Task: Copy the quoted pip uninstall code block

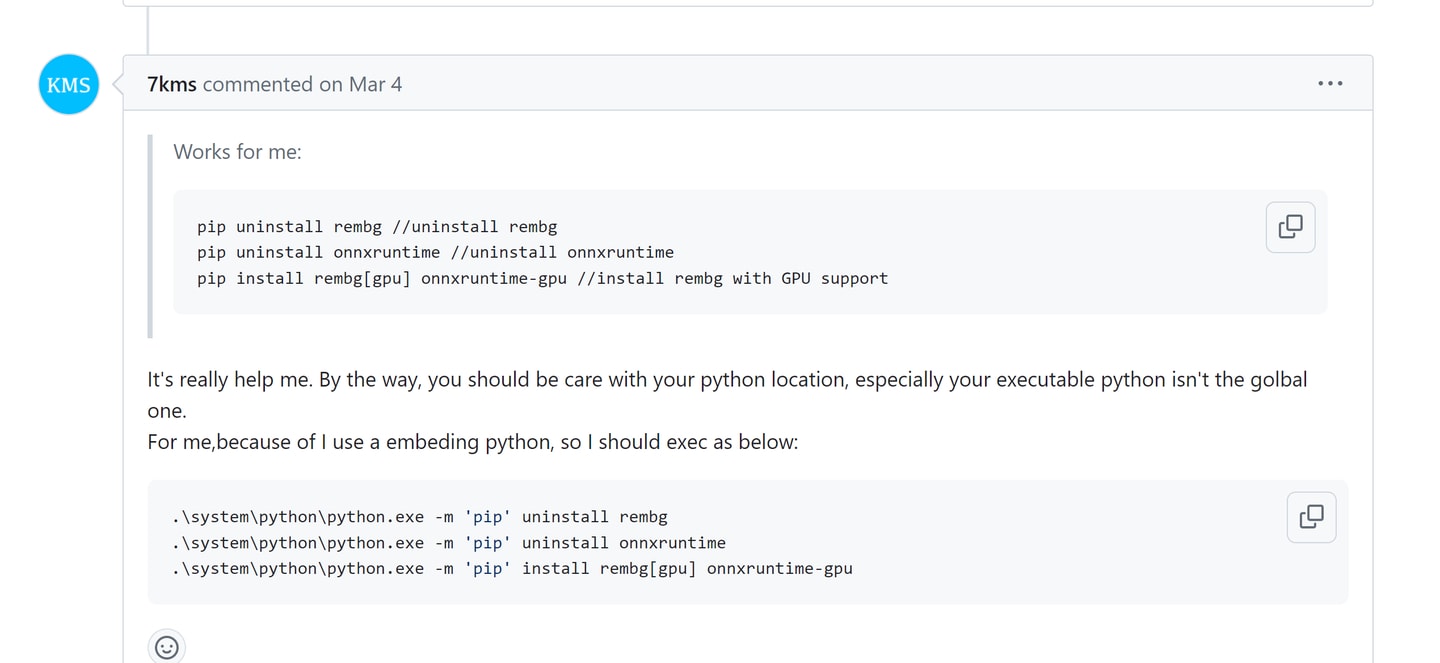Action: point(1290,227)
